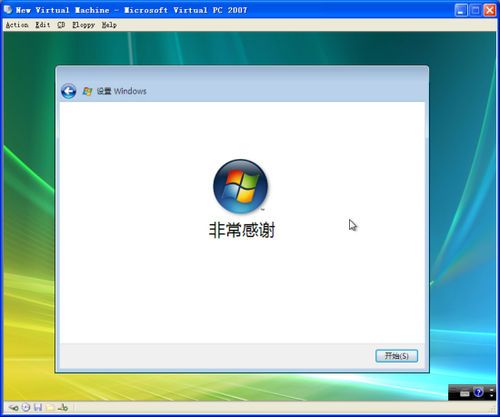Image resolution: width=500 pixels, height=417 pixels.
Task: Click the large Windows Vista orb logo
Action: pyautogui.click(x=240, y=186)
